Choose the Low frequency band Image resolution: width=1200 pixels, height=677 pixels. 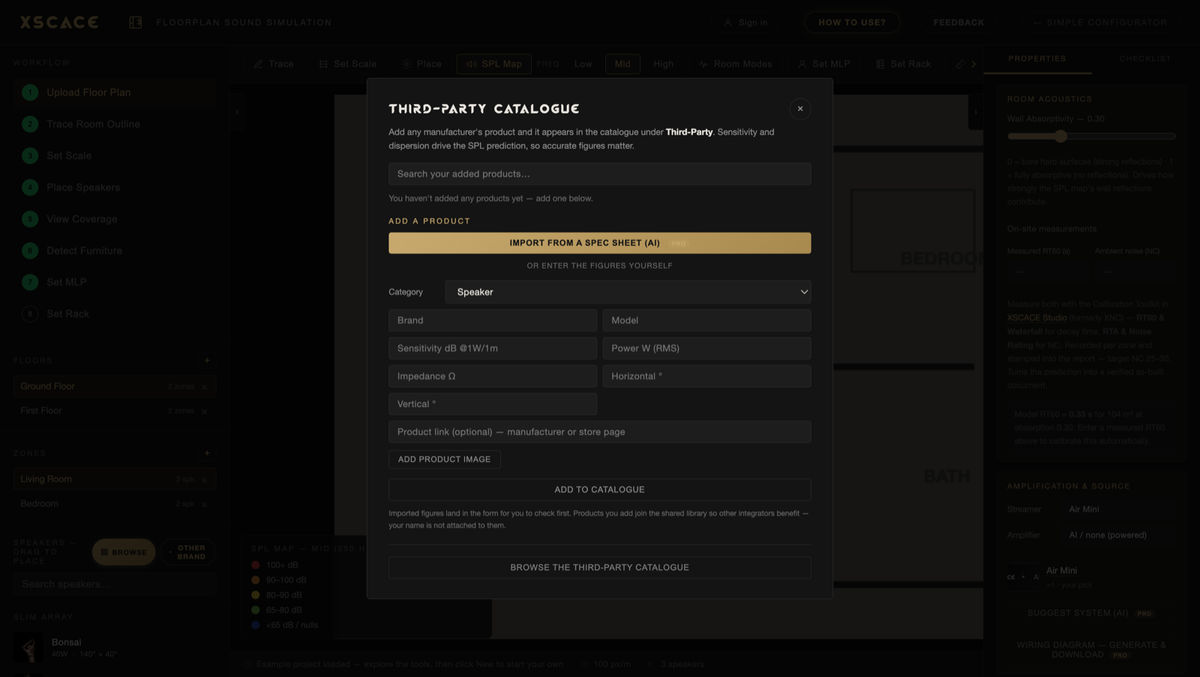pos(583,64)
